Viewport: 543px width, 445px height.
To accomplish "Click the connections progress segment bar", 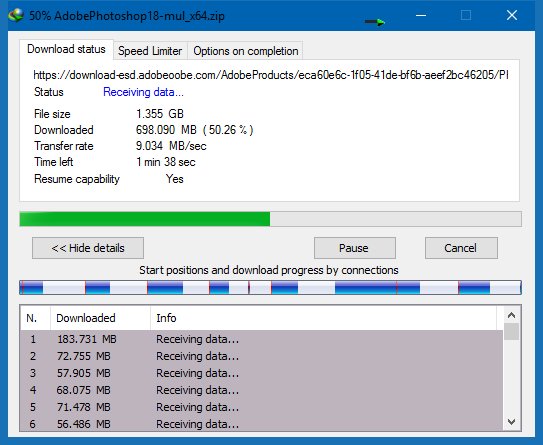I will pos(270,288).
